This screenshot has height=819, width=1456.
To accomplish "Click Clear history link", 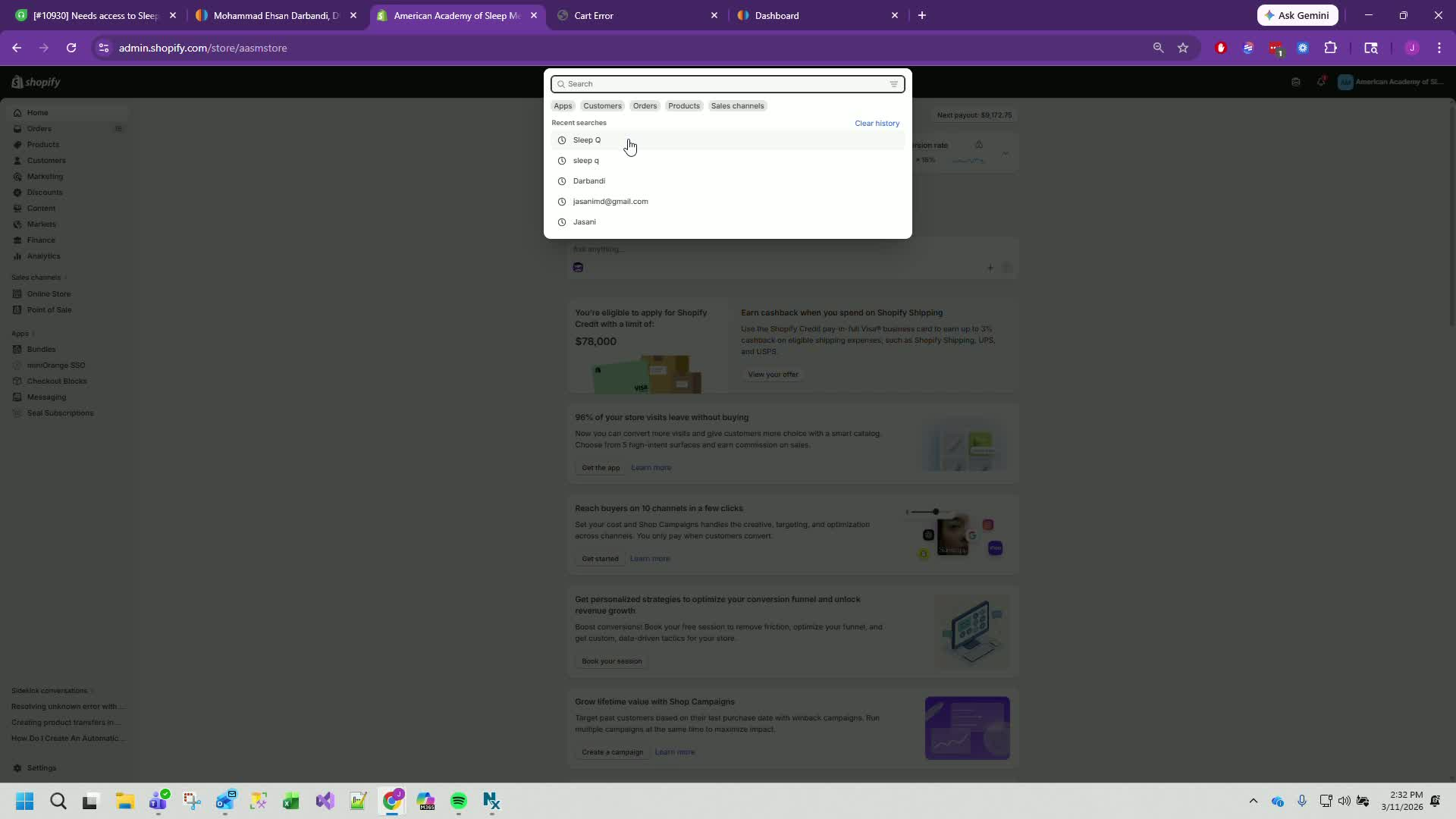I will (877, 124).
